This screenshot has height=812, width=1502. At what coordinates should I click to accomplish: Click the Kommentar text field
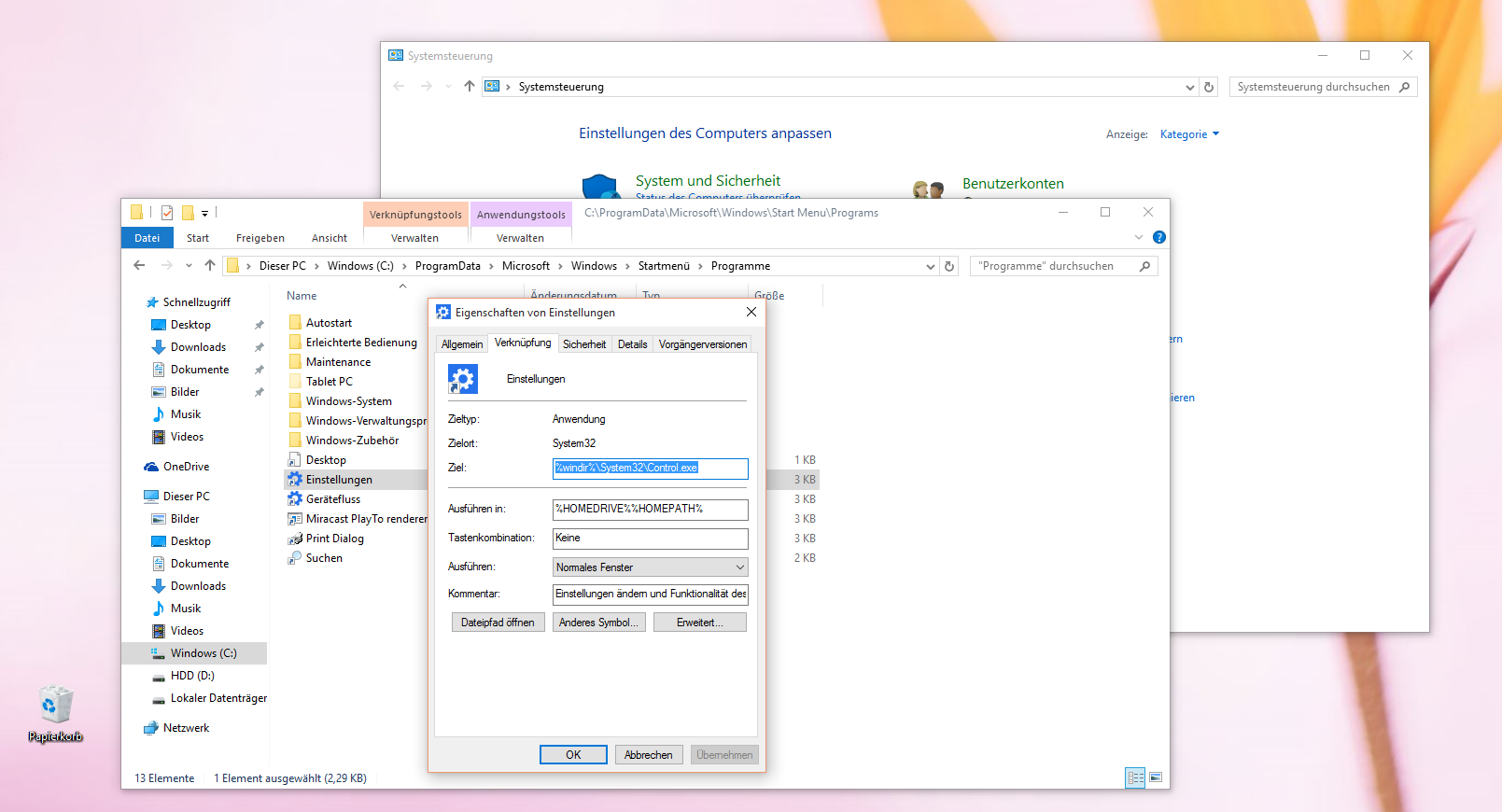click(651, 595)
